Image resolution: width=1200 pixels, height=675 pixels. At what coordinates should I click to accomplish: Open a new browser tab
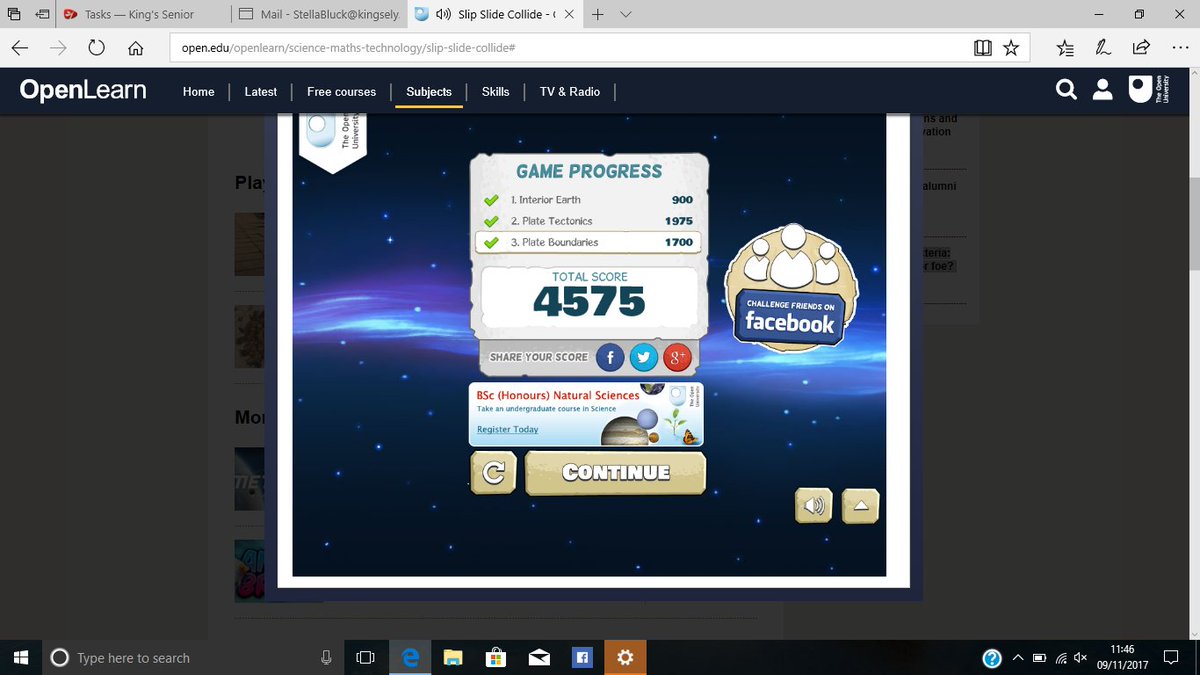[598, 15]
